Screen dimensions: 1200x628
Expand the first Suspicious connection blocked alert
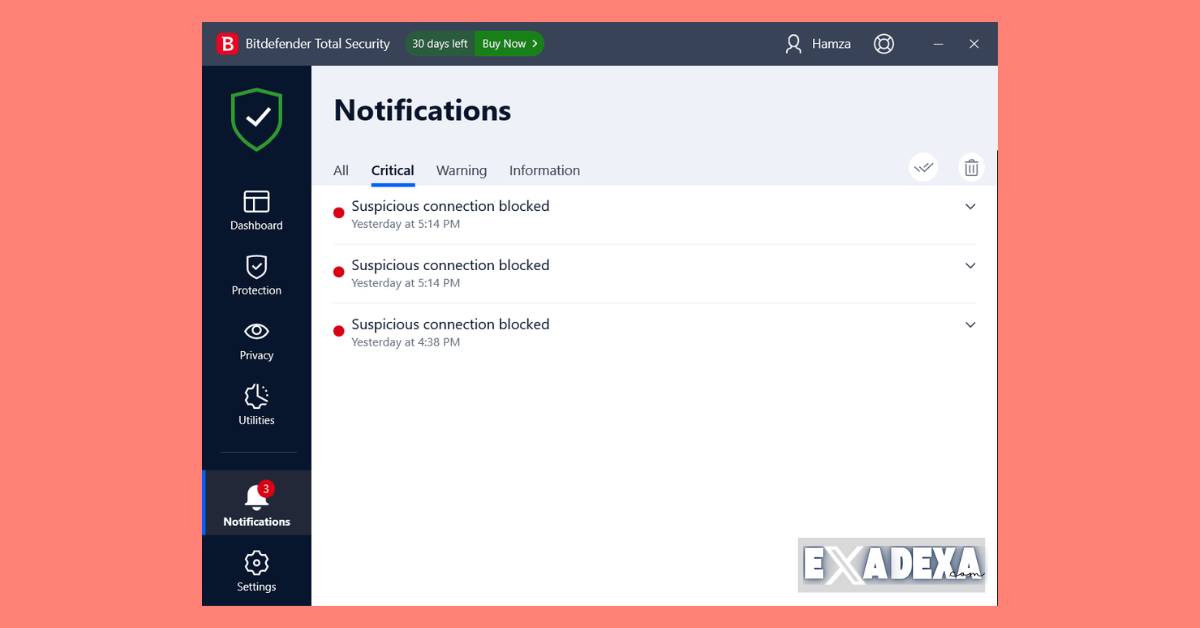pyautogui.click(x=969, y=206)
